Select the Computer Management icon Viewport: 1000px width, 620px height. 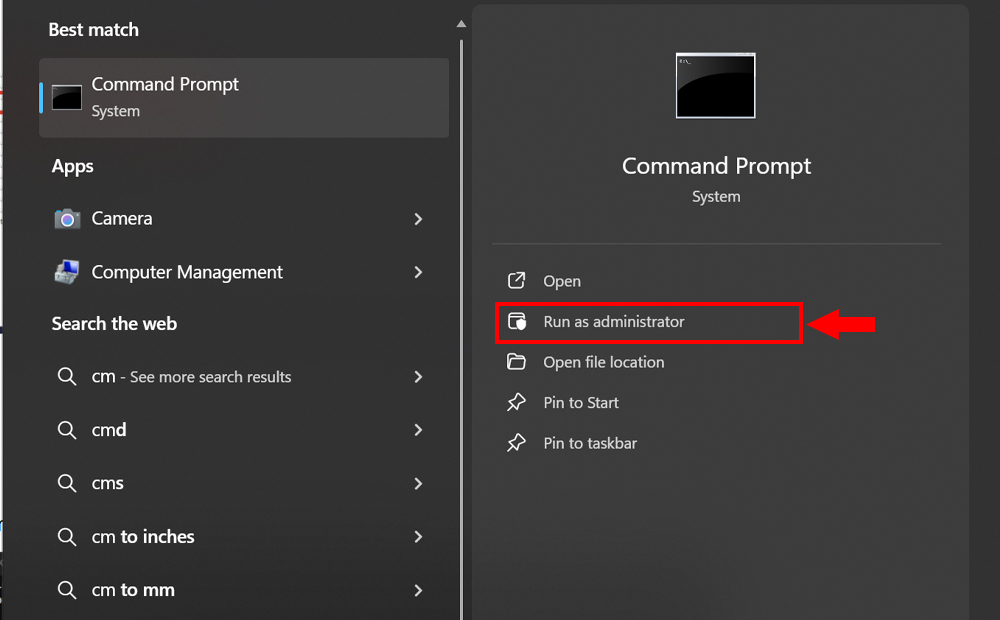point(67,272)
